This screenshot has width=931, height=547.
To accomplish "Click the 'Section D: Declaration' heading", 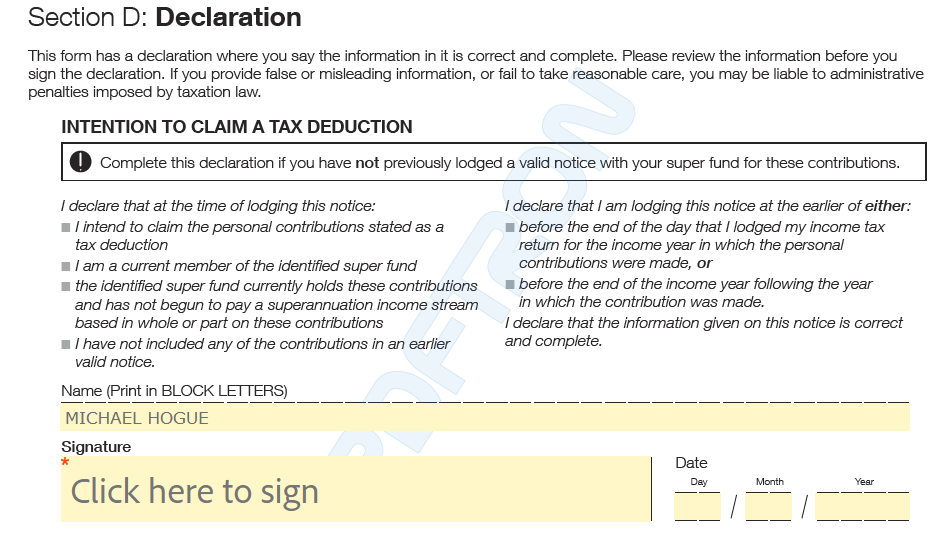I will coord(164,17).
